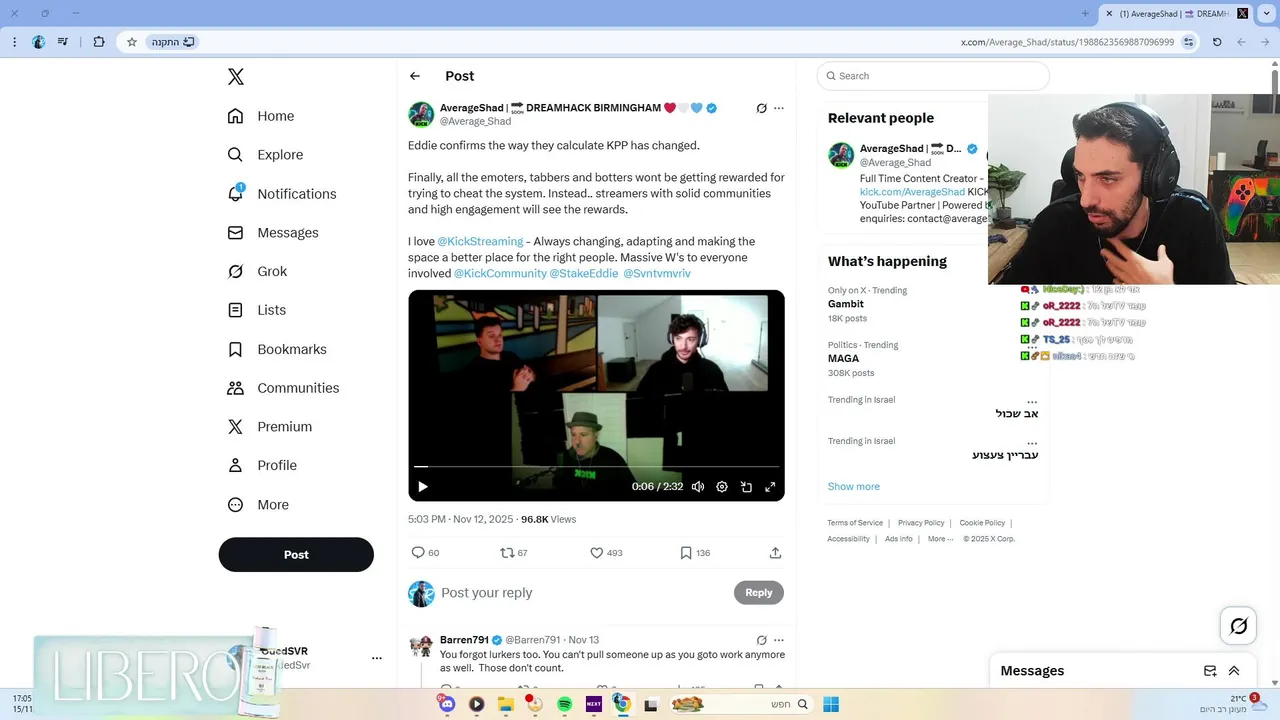Open the Cookie Policy link
This screenshot has width=1280, height=720.
click(982, 523)
